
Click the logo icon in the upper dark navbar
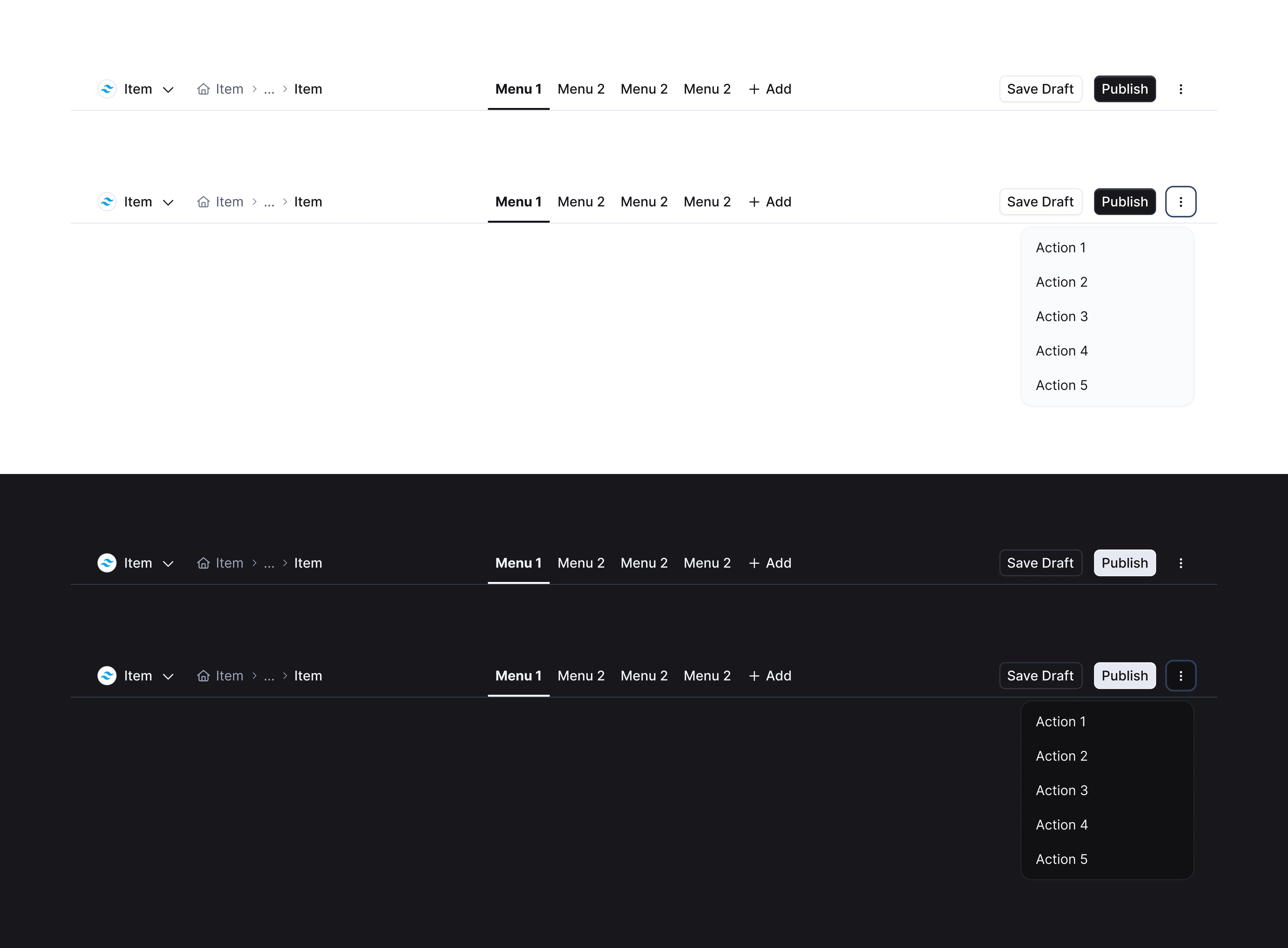pos(107,563)
